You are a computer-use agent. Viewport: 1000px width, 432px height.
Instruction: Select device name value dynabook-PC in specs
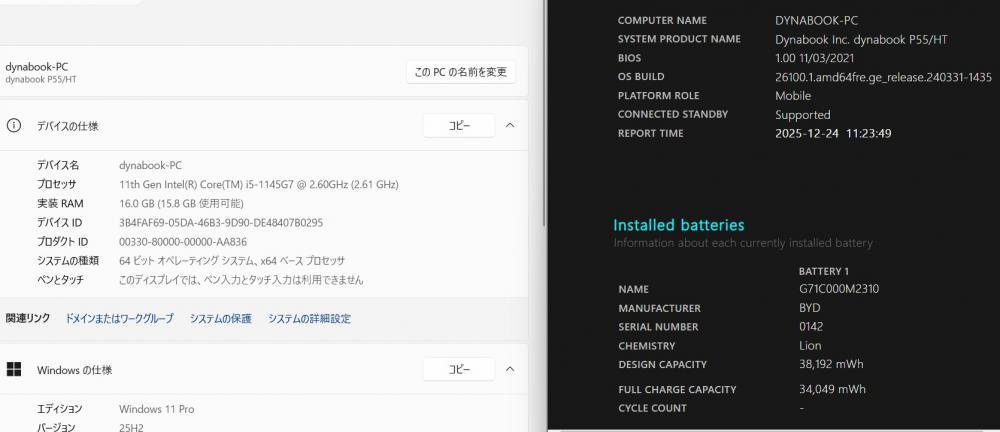[x=151, y=165]
